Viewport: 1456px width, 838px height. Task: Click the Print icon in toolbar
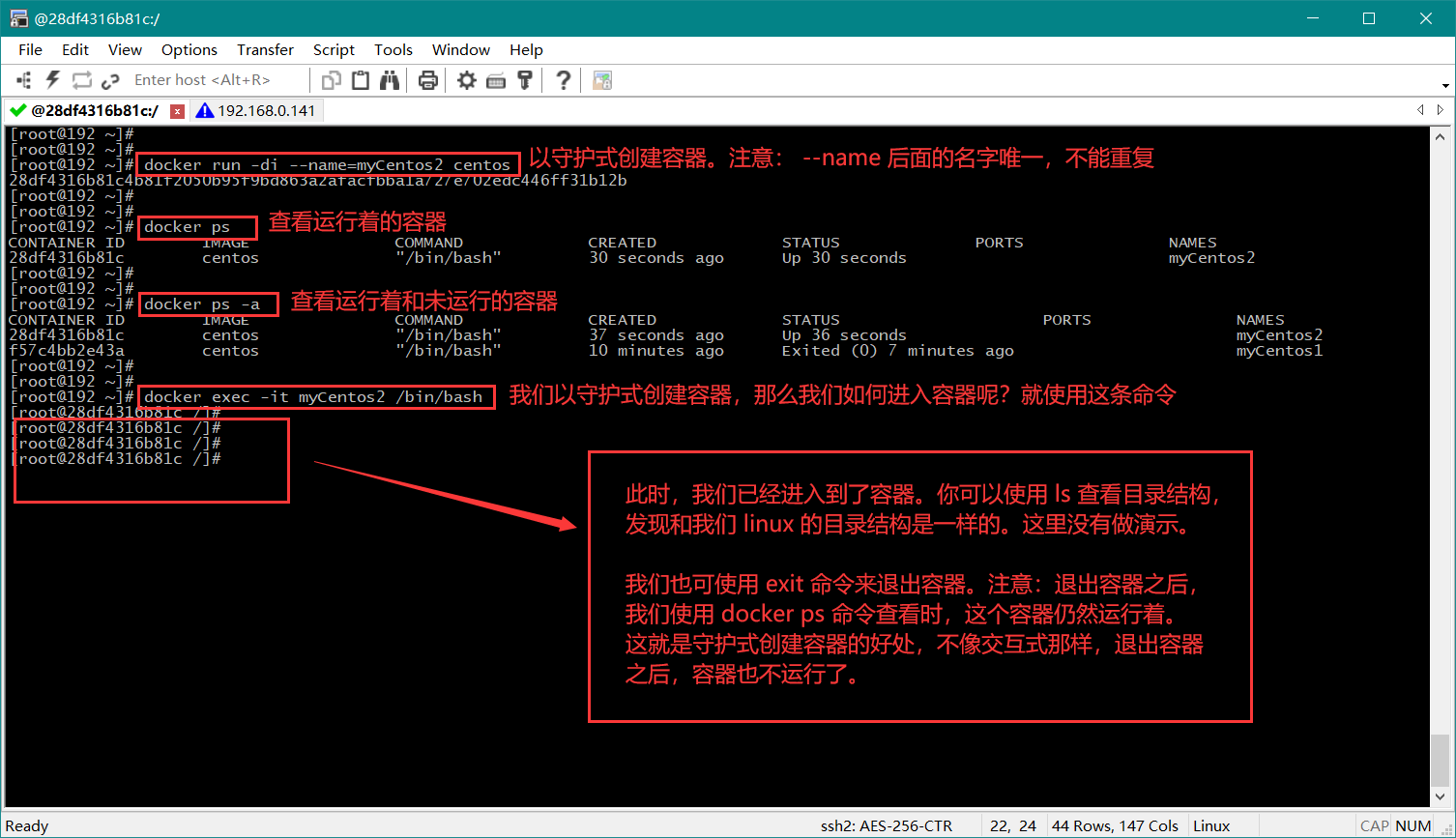[428, 80]
